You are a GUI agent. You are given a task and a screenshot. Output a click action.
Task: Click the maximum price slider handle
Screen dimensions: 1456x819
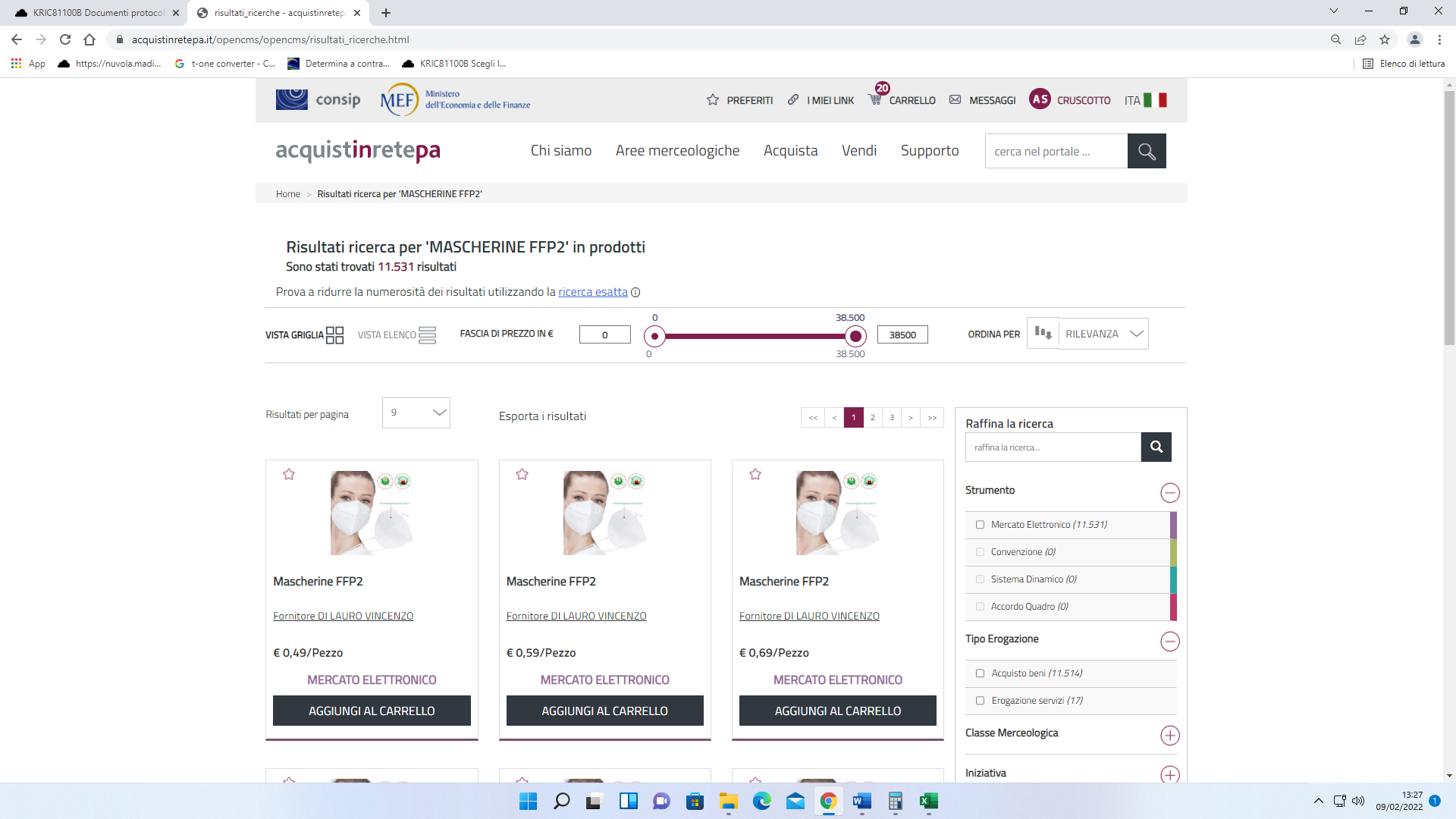click(855, 336)
